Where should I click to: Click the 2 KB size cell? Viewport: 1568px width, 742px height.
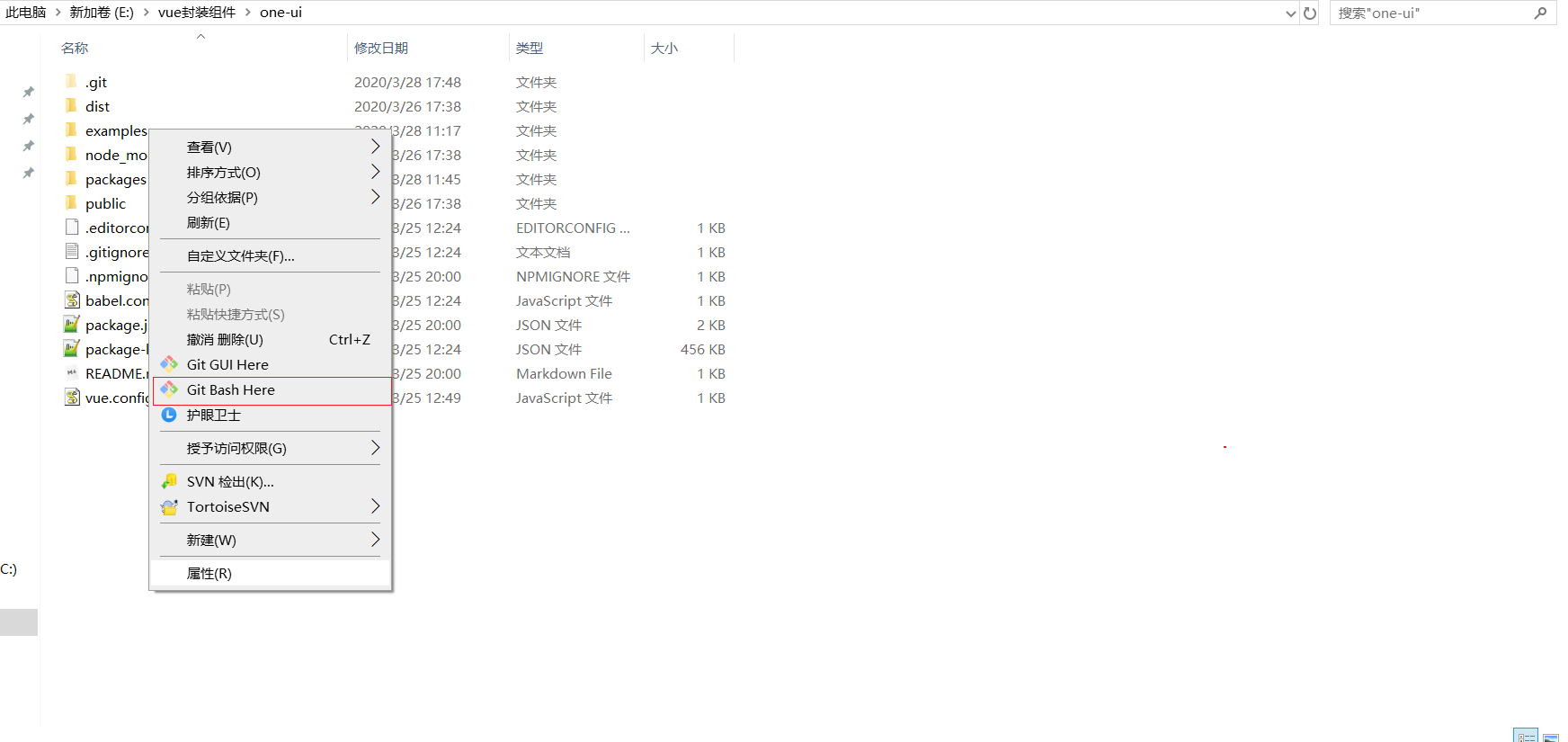pos(710,325)
